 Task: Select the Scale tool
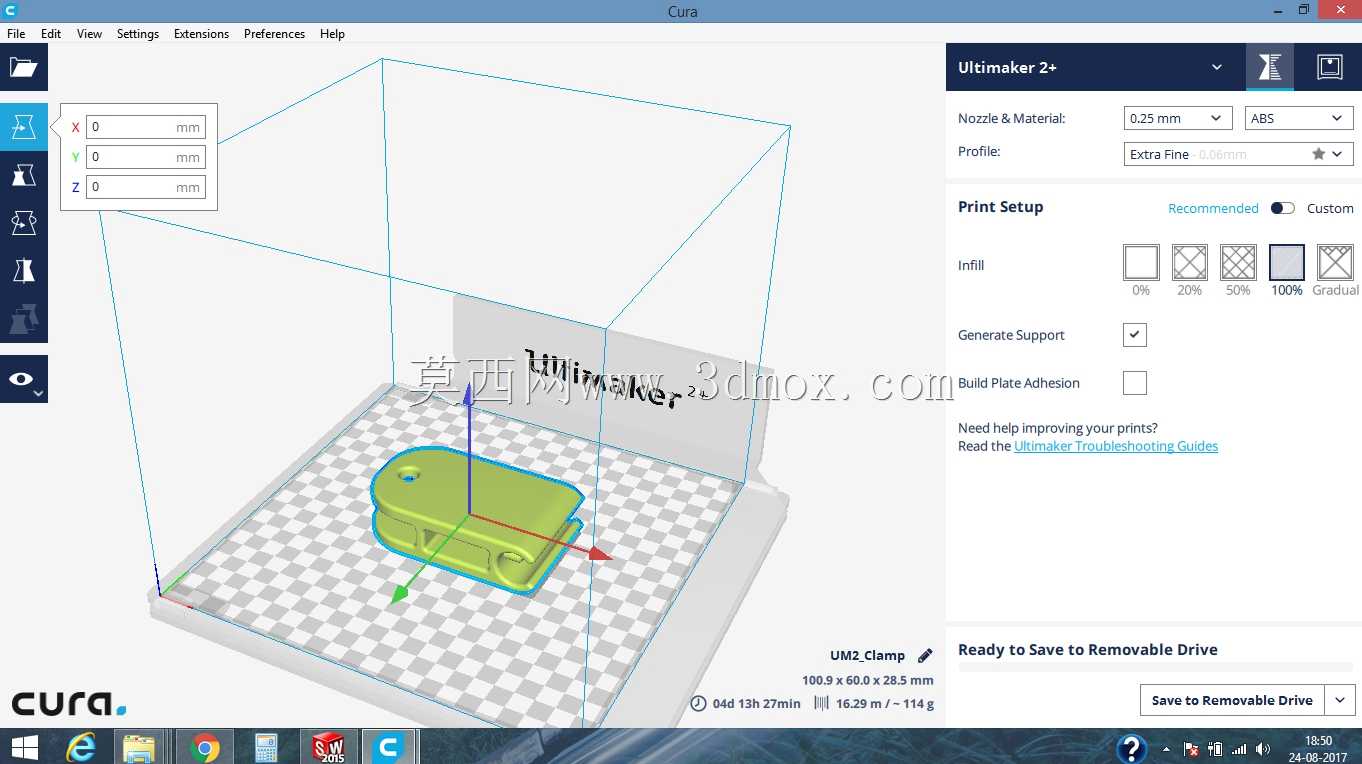pyautogui.click(x=24, y=175)
